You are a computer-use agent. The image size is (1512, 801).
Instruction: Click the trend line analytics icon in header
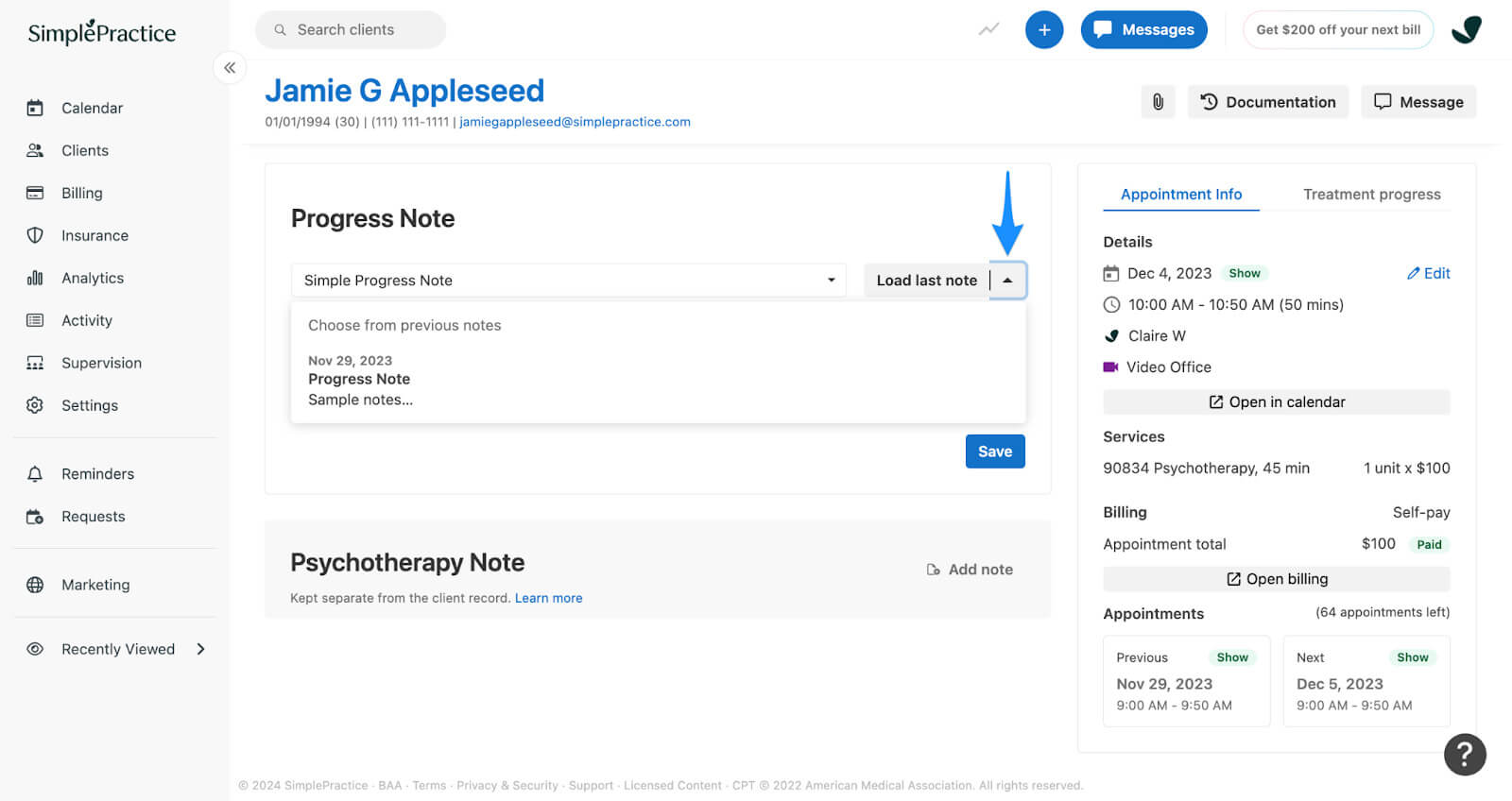(988, 29)
